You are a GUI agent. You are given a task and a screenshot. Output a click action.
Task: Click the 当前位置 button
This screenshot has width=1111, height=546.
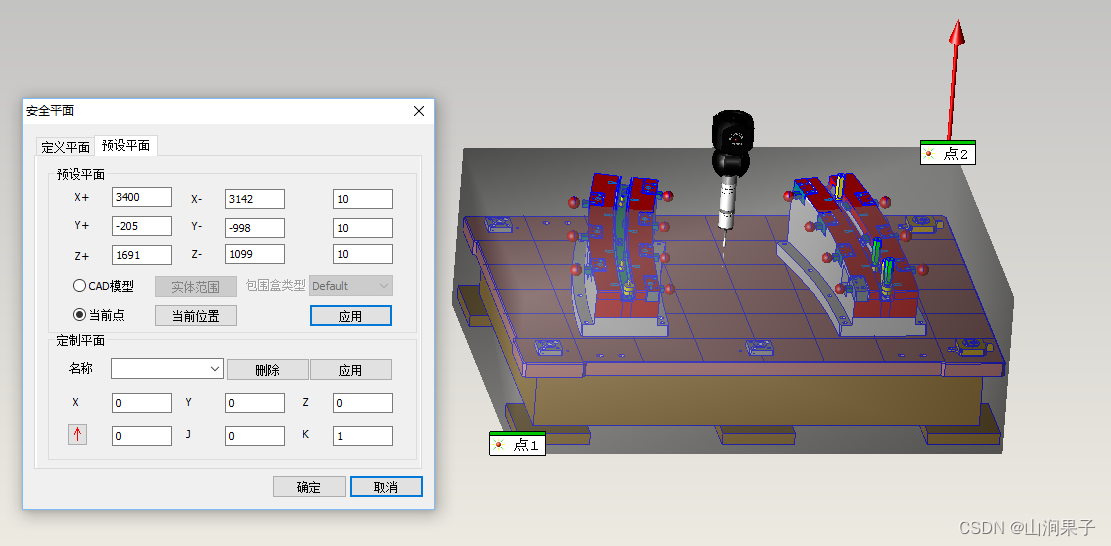tap(196, 316)
